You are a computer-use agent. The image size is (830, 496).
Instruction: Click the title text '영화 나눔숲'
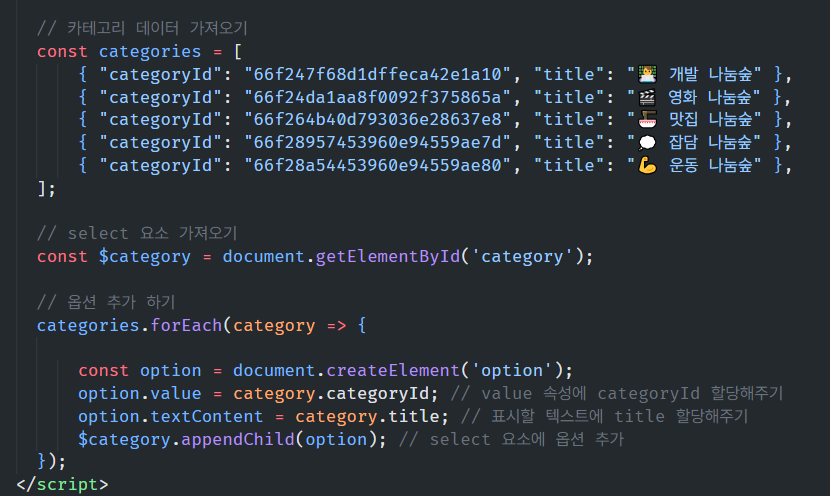[x=710, y=97]
